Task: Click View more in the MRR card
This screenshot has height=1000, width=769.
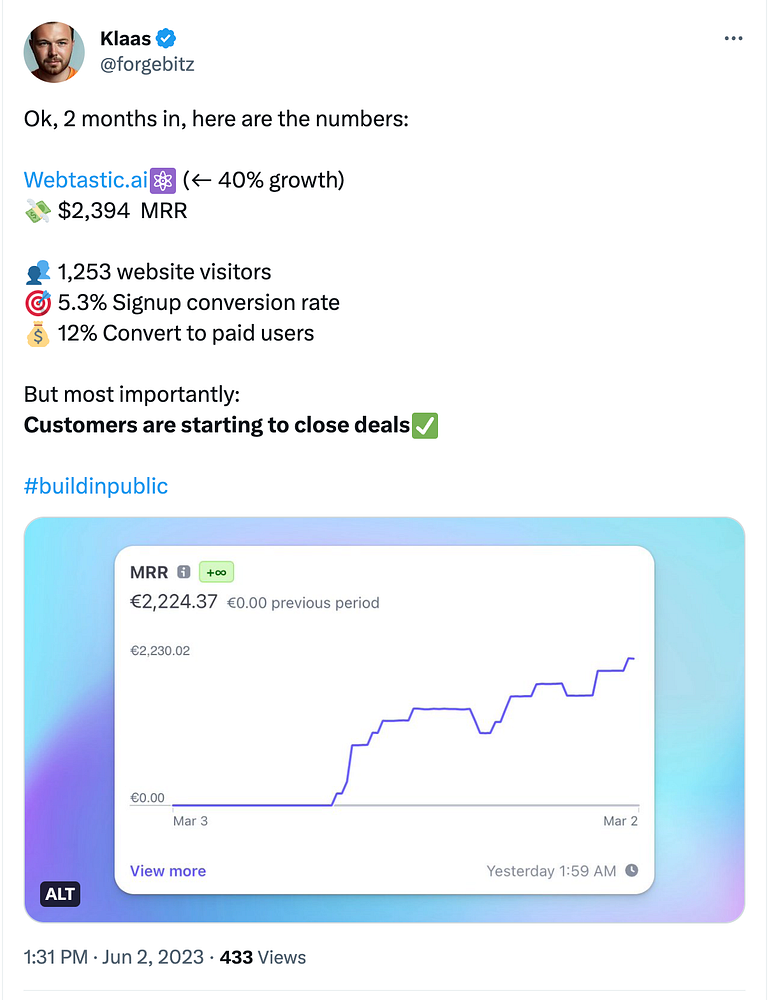Action: 168,871
